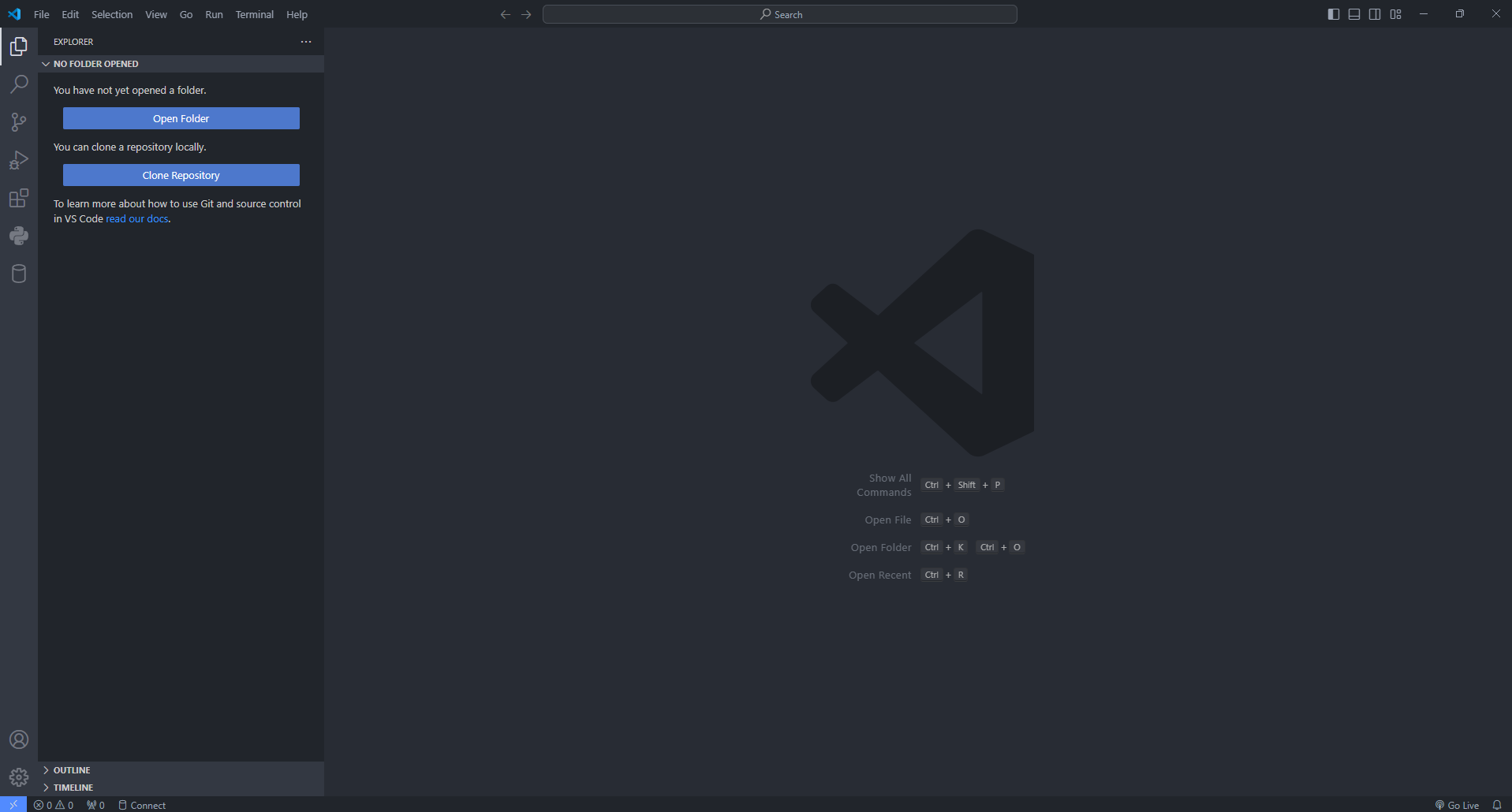Open Explorer views and more actions ellipsis

pos(306,42)
